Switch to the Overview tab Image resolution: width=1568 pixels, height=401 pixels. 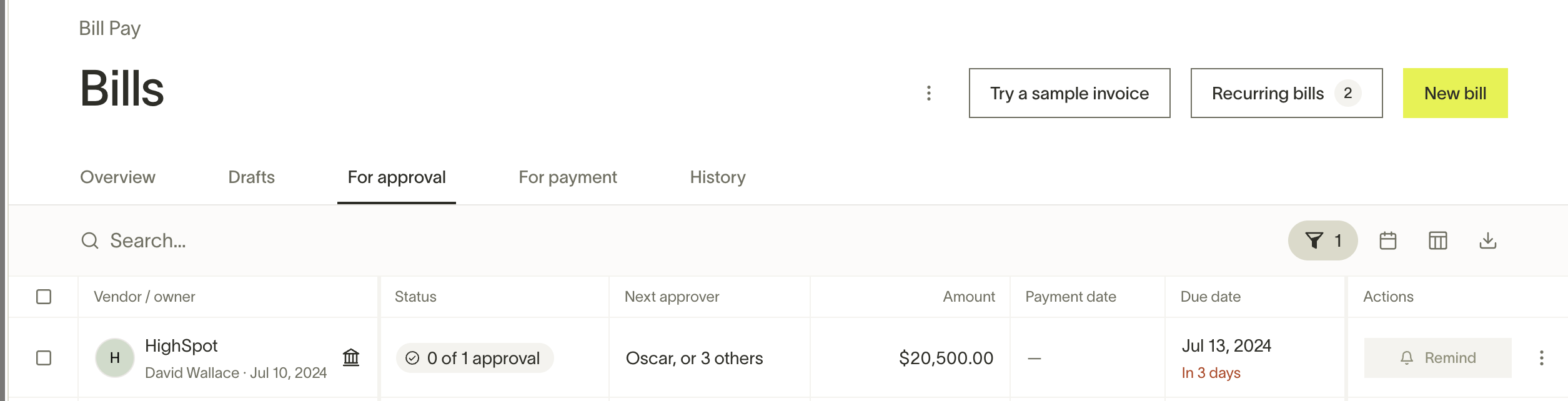click(x=117, y=177)
